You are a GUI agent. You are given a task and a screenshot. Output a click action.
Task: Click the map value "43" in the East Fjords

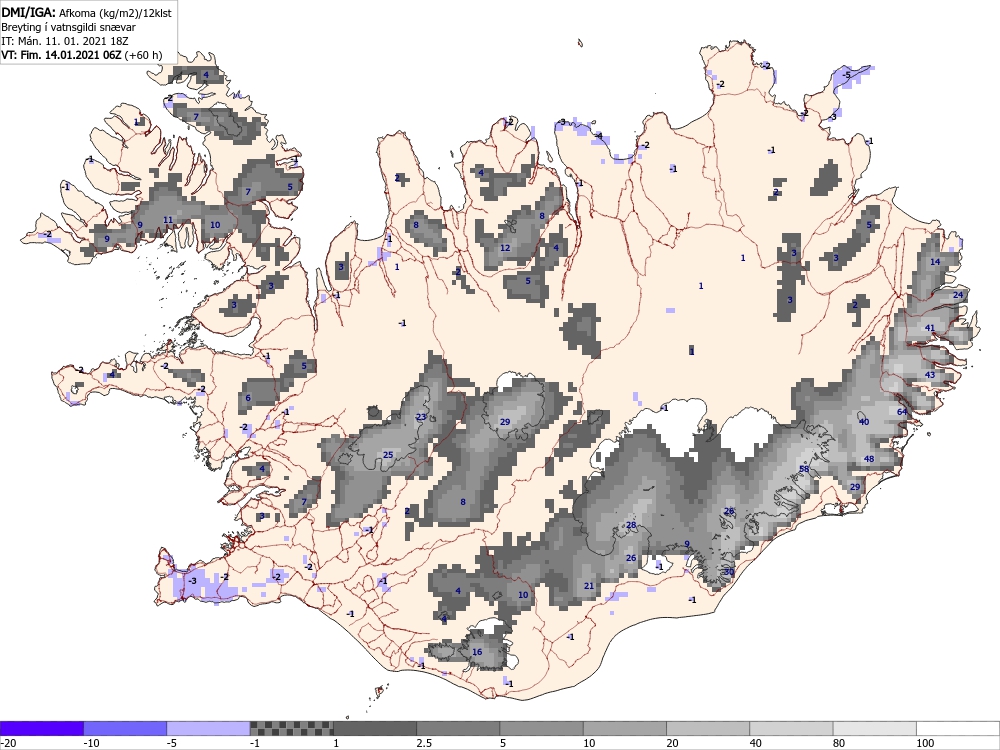pyautogui.click(x=930, y=375)
